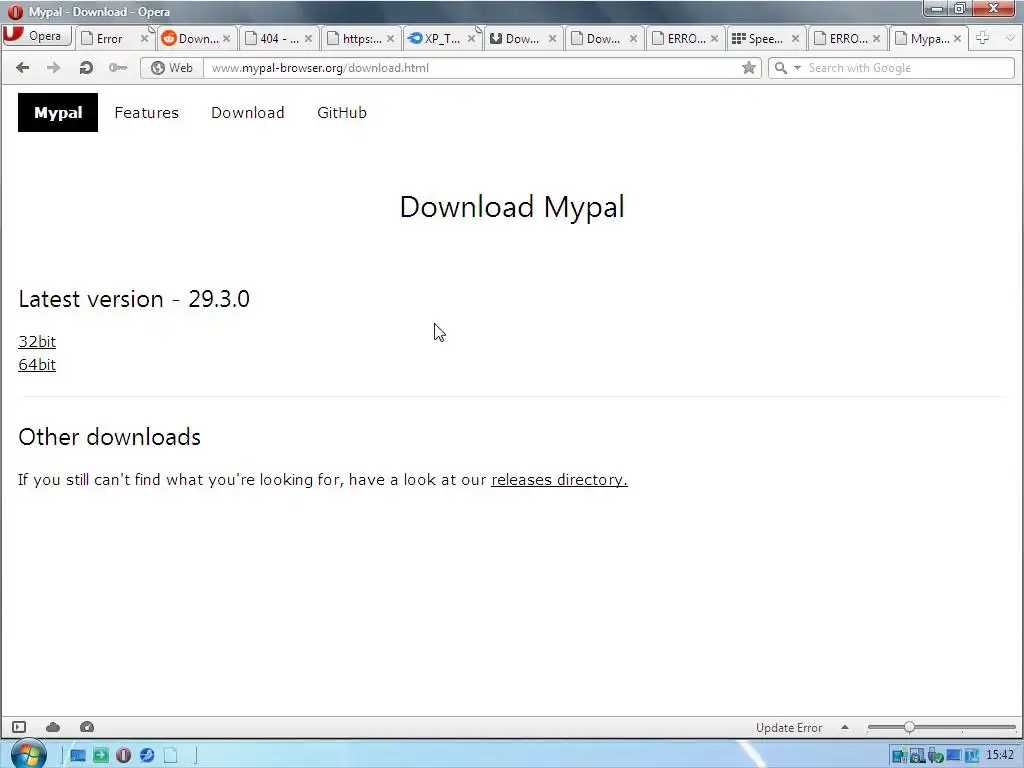Download the 64bit version

coord(37,364)
